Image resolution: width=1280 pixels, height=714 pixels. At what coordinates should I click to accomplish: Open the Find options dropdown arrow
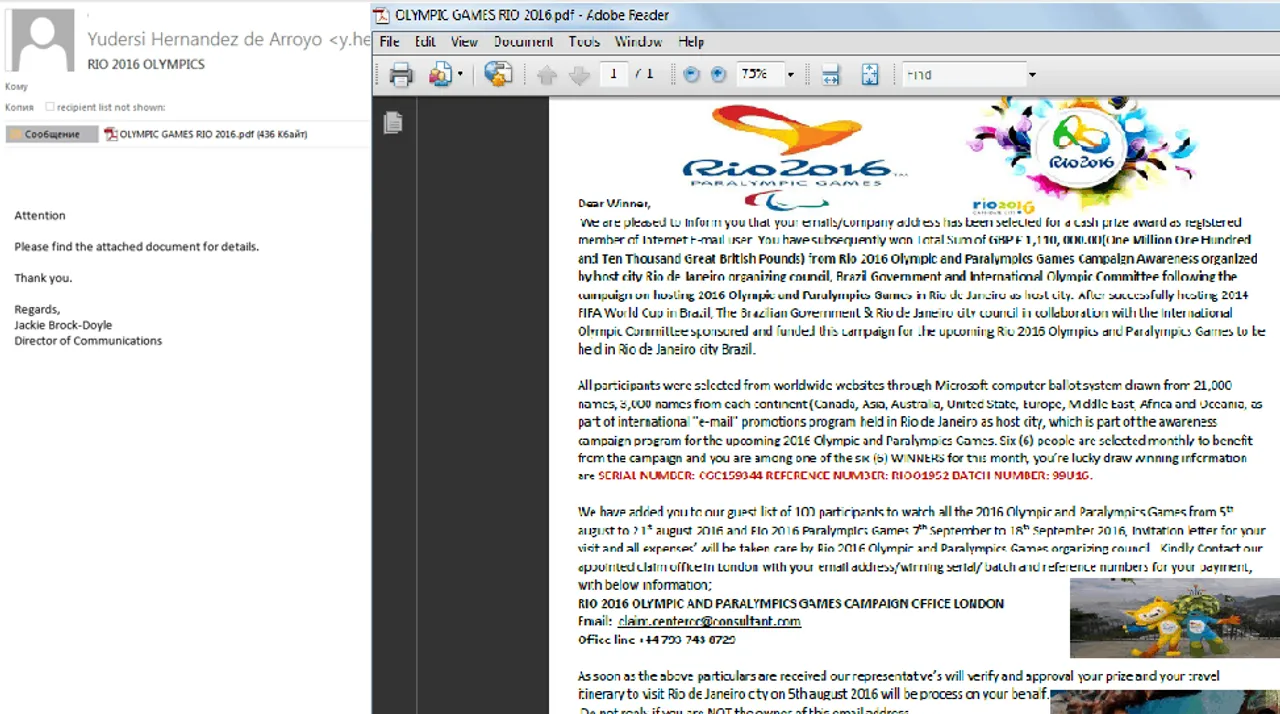[1032, 75]
